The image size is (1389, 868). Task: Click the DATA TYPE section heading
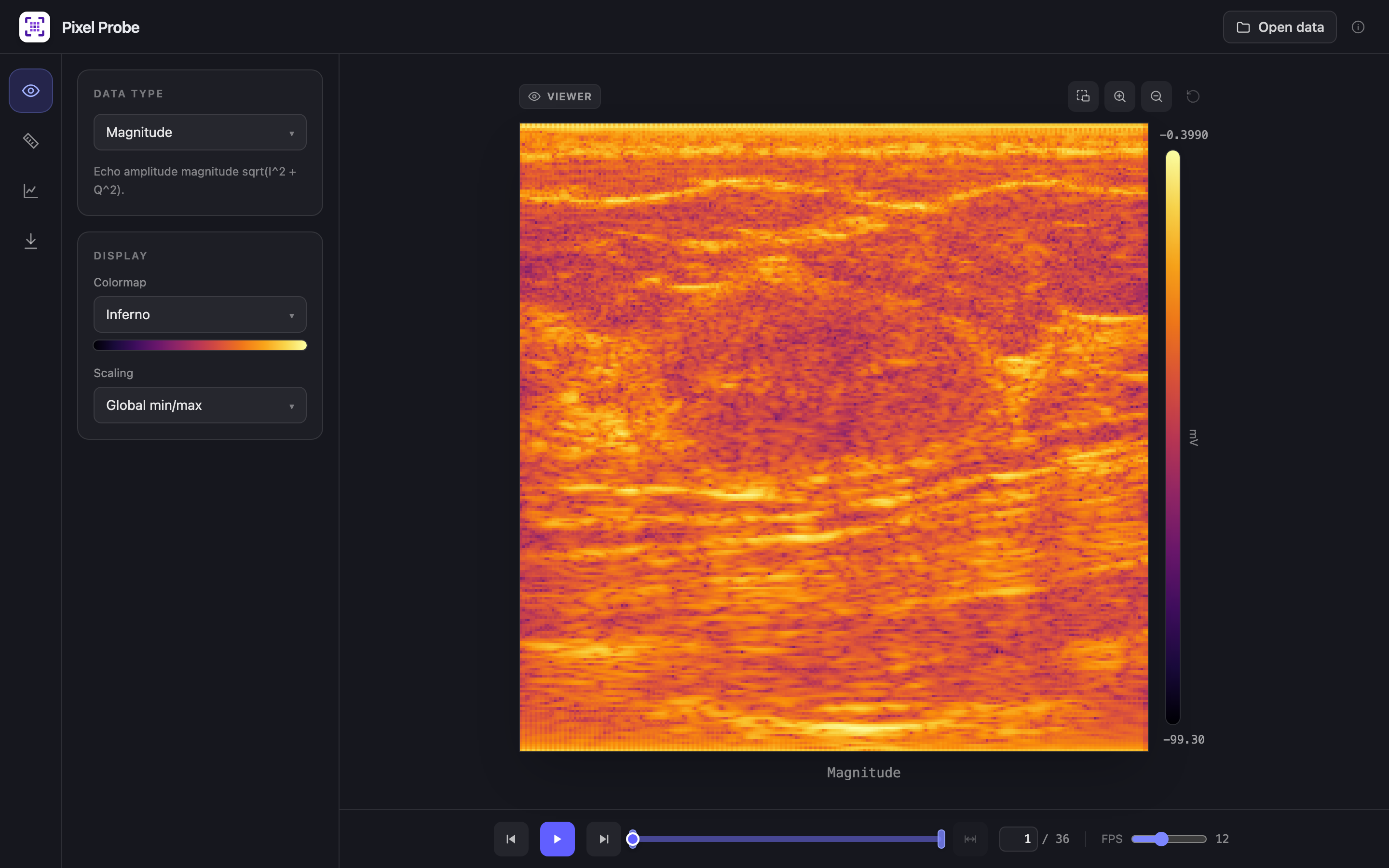pyautogui.click(x=129, y=94)
